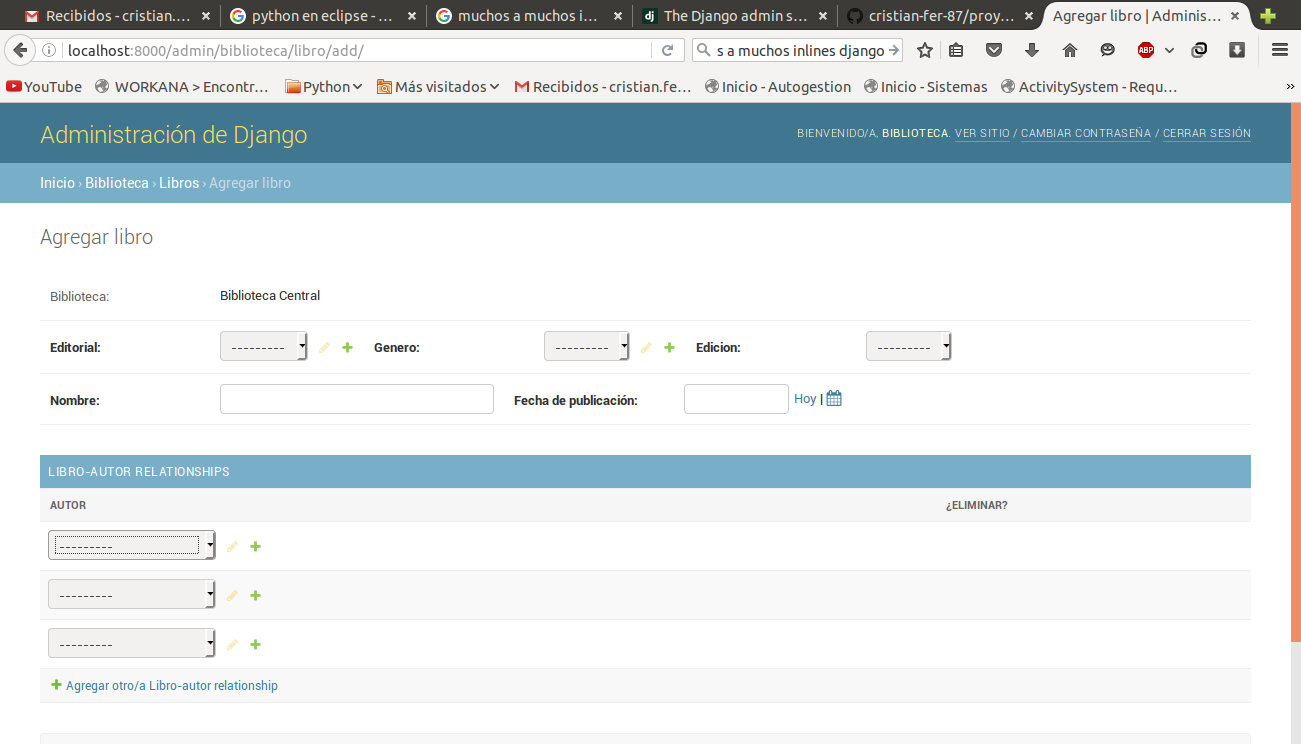
Task: Switch to The Django admin site tab
Action: pos(735,16)
